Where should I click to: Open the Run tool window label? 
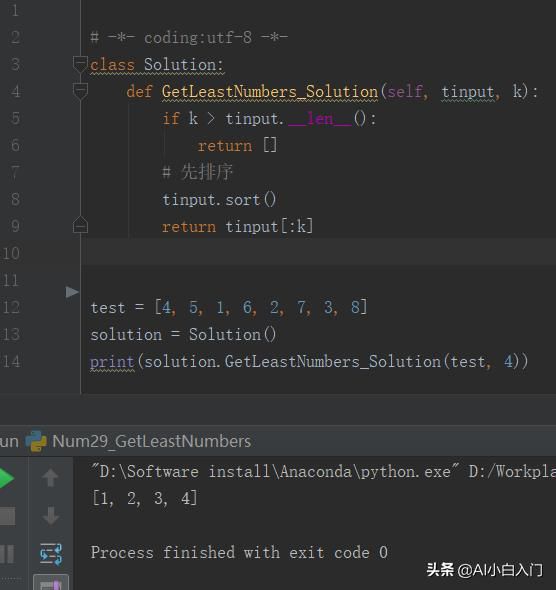coord(8,441)
